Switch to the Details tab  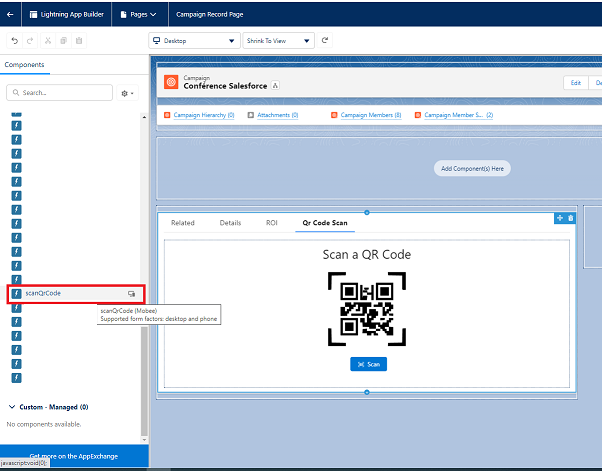[x=230, y=223]
